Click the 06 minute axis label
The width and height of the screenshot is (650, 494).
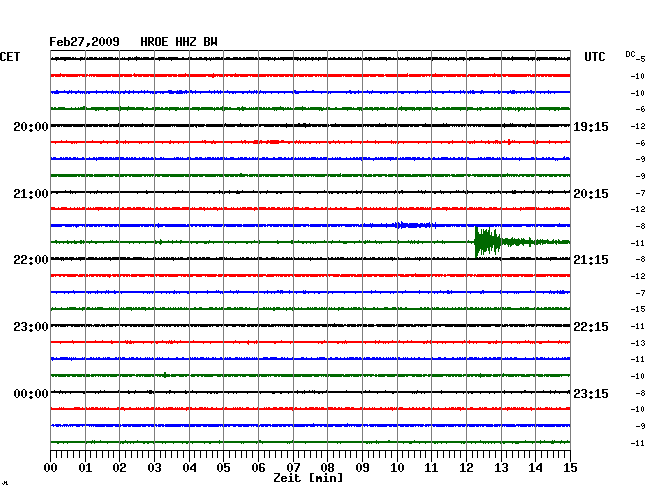pyautogui.click(x=258, y=468)
